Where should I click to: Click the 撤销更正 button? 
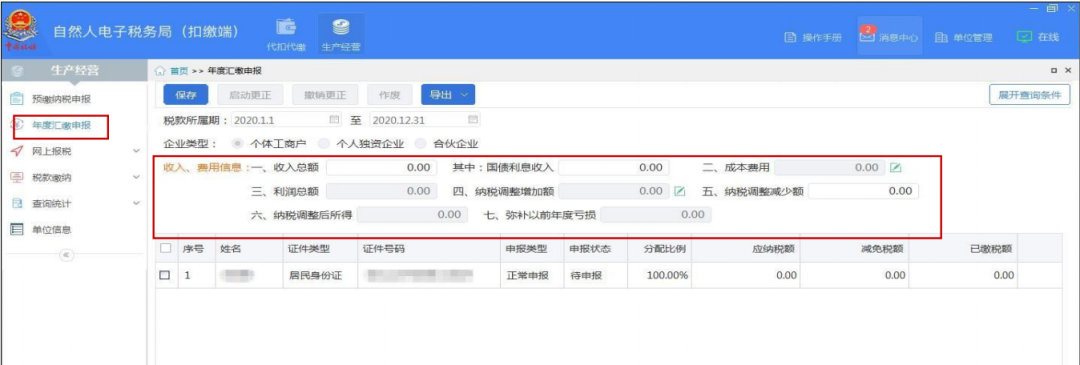click(x=324, y=96)
